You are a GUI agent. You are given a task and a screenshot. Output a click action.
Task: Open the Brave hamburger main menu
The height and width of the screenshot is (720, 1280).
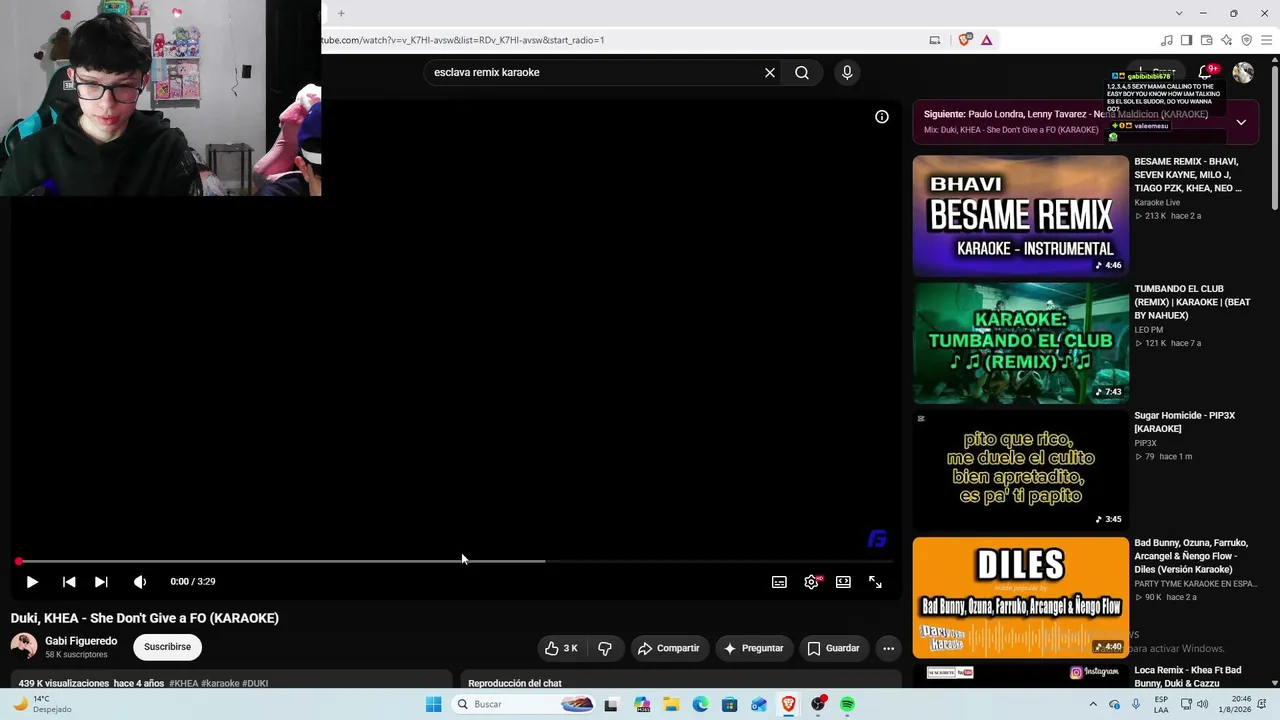click(1267, 40)
